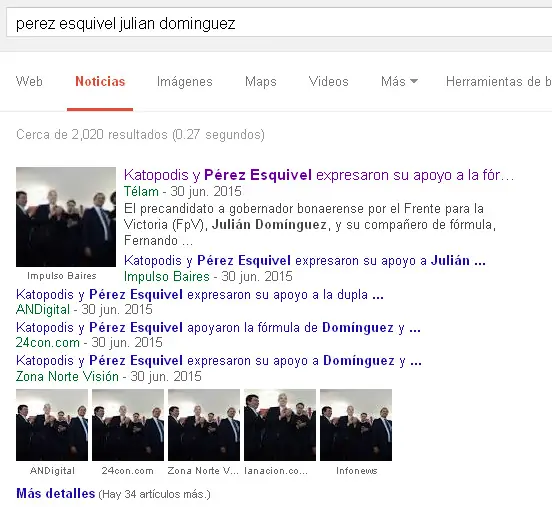
Task: Click the snippet text starting 'El precandidato a gobernador'
Action: [x=310, y=225]
